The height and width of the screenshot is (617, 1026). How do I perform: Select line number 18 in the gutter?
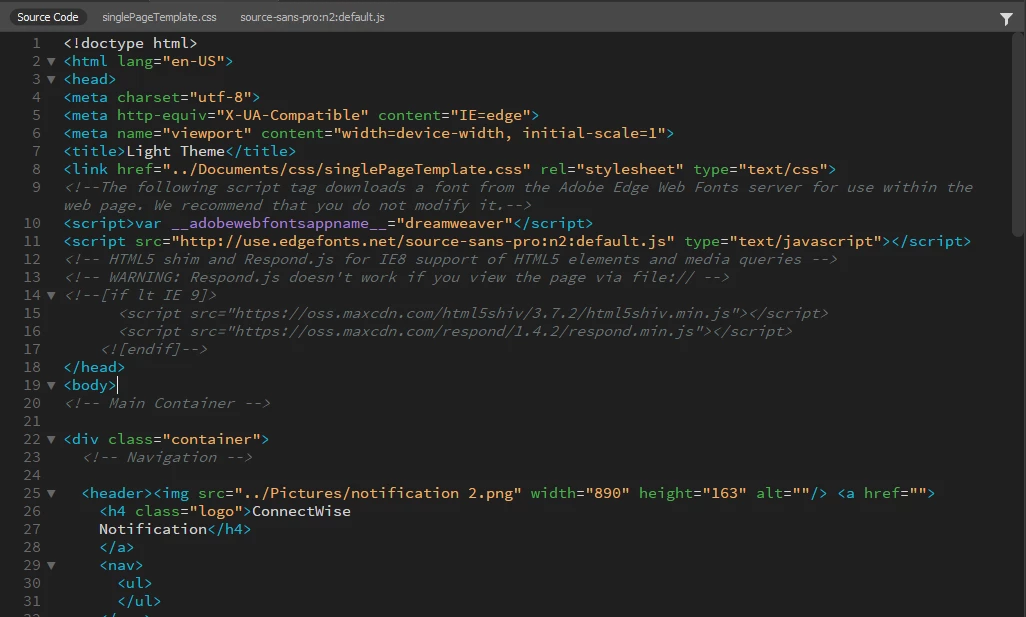click(x=32, y=367)
